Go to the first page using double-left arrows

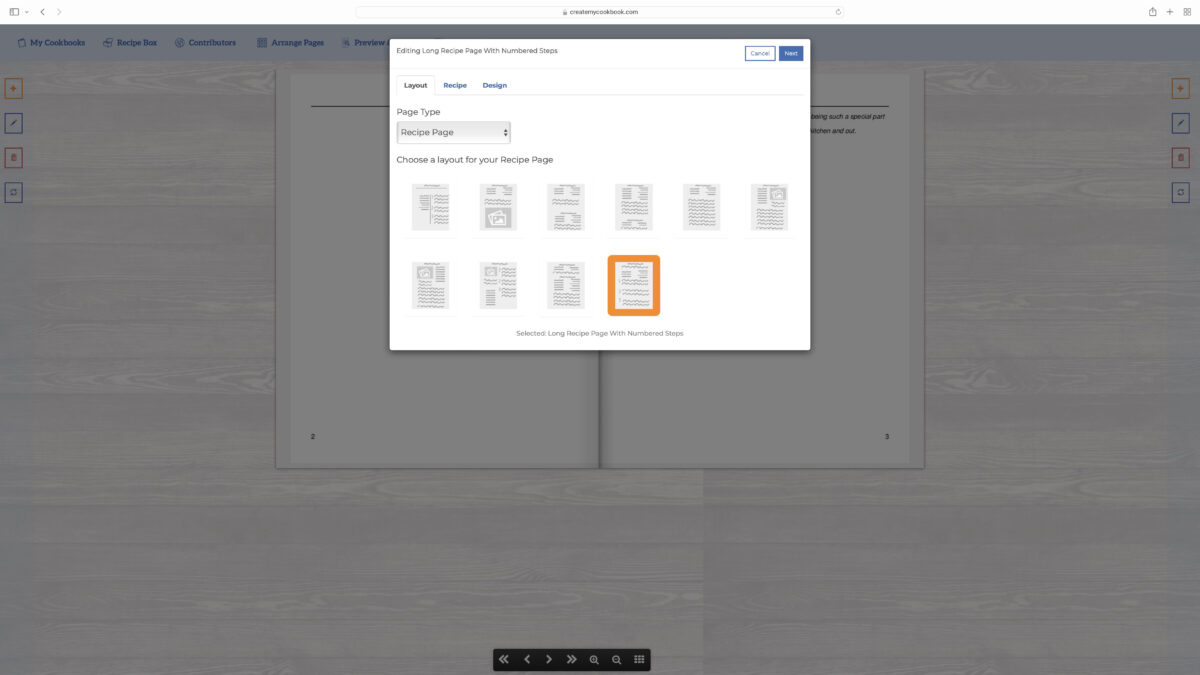tap(504, 660)
